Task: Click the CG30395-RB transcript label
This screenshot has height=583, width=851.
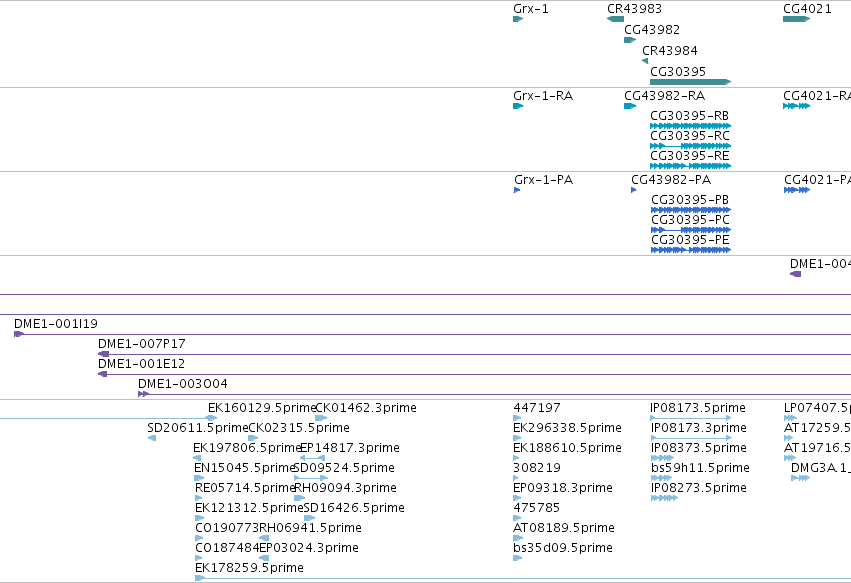Action: (689, 116)
